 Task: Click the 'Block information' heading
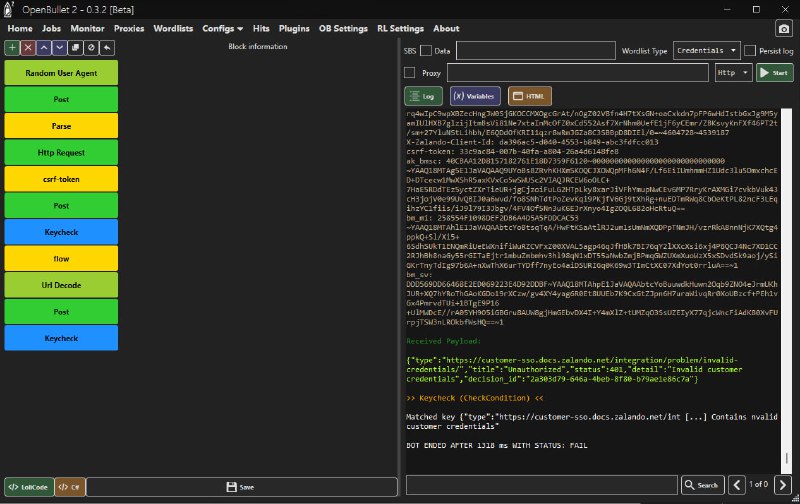pos(258,46)
